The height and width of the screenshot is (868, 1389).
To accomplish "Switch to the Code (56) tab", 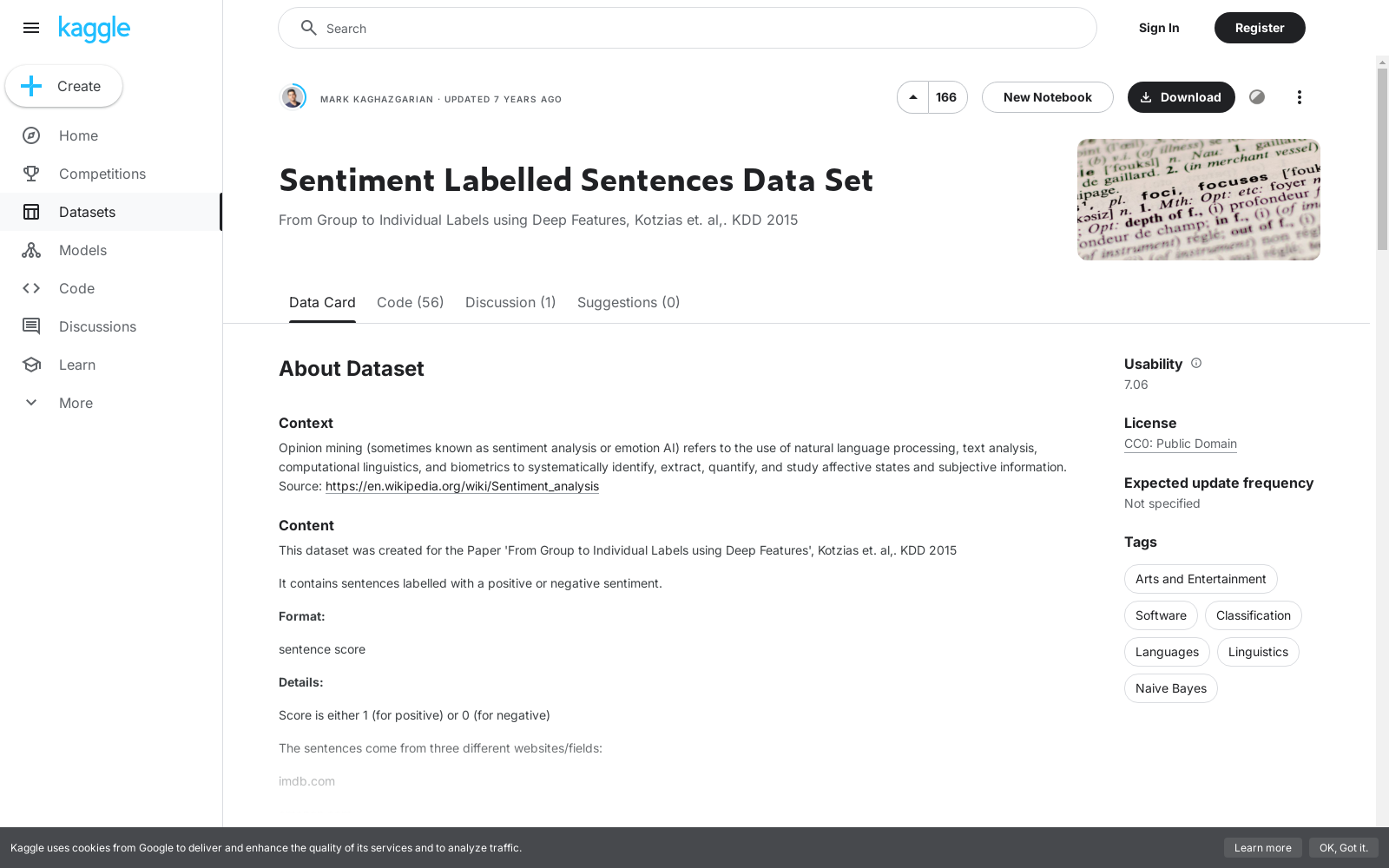I will click(411, 302).
